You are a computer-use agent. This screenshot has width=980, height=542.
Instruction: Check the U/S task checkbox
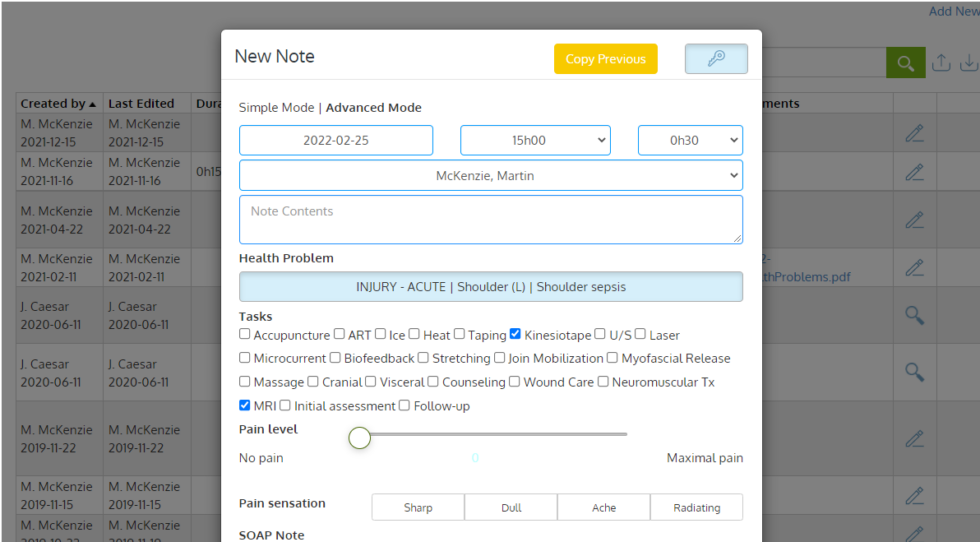(x=600, y=334)
